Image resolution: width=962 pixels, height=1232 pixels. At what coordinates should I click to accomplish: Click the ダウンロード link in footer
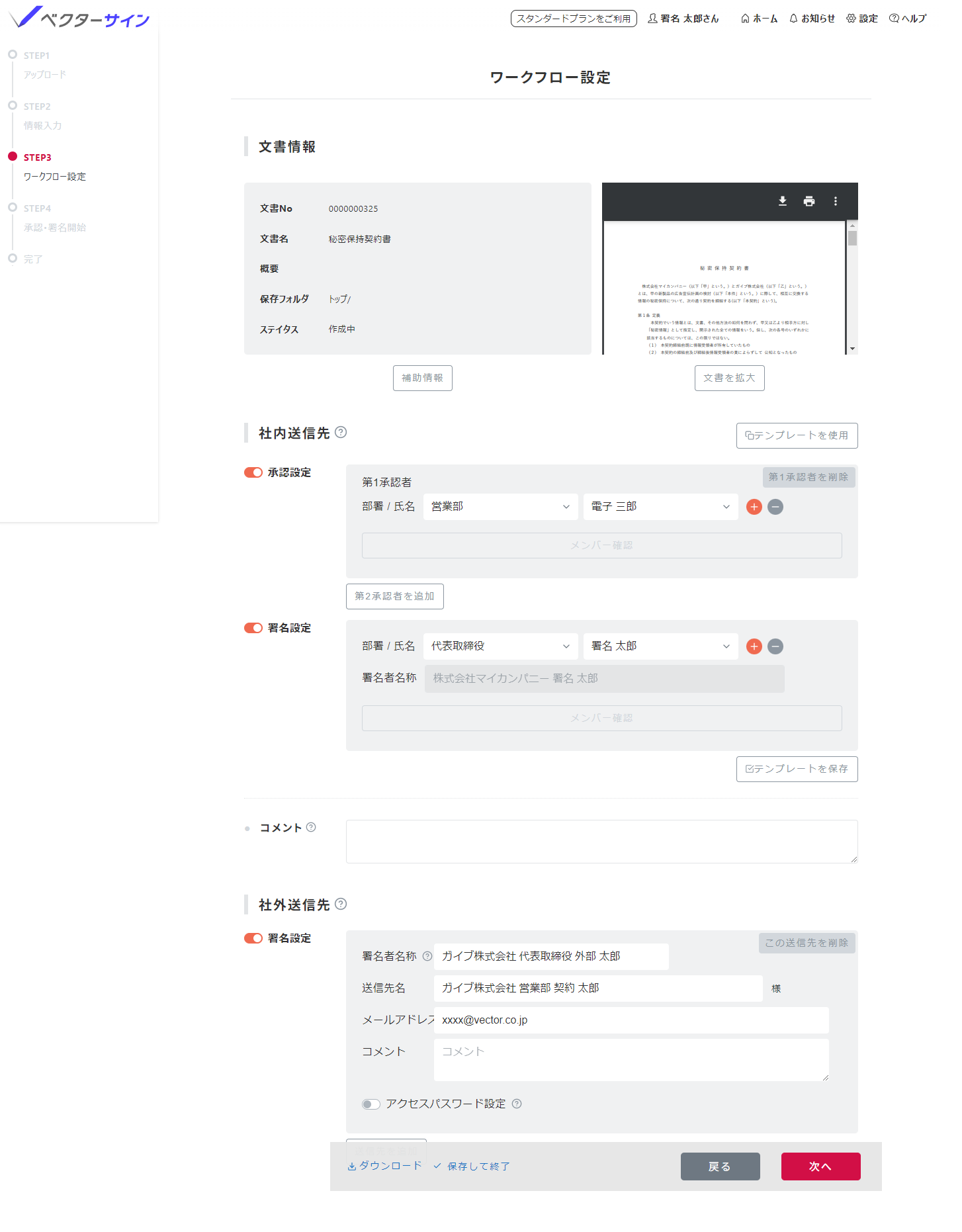pos(385,1166)
